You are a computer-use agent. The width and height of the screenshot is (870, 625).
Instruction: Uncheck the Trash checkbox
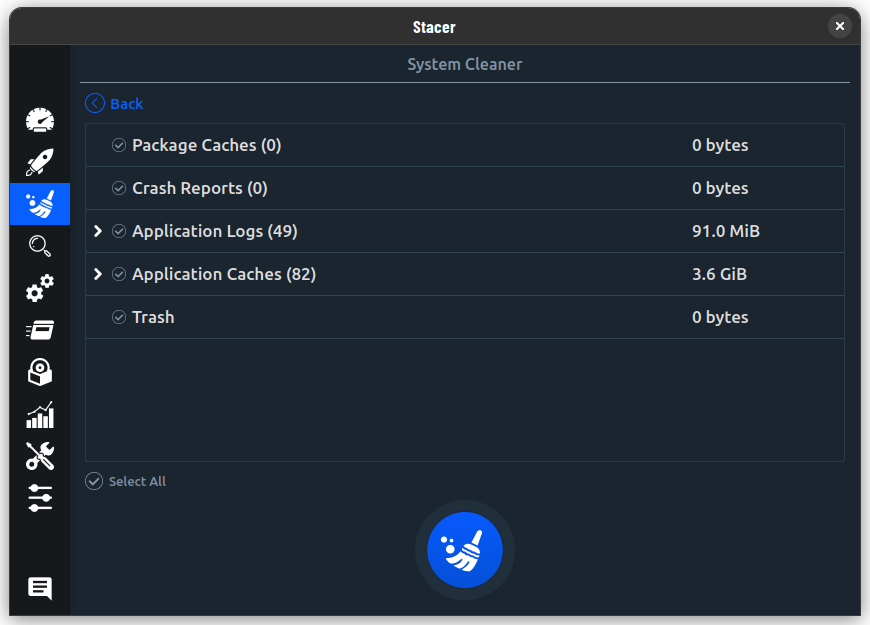coord(119,317)
